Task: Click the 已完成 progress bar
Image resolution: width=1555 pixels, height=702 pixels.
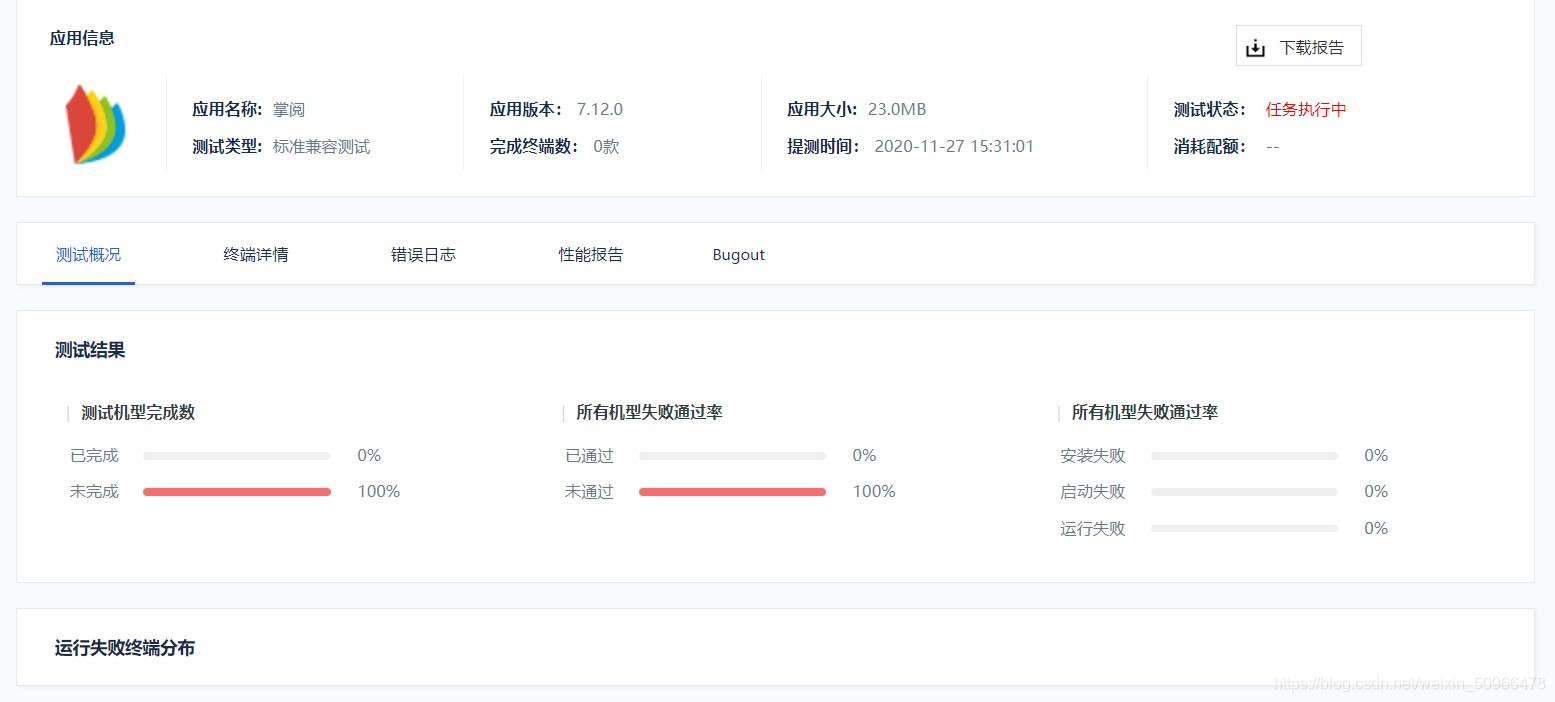Action: point(237,456)
